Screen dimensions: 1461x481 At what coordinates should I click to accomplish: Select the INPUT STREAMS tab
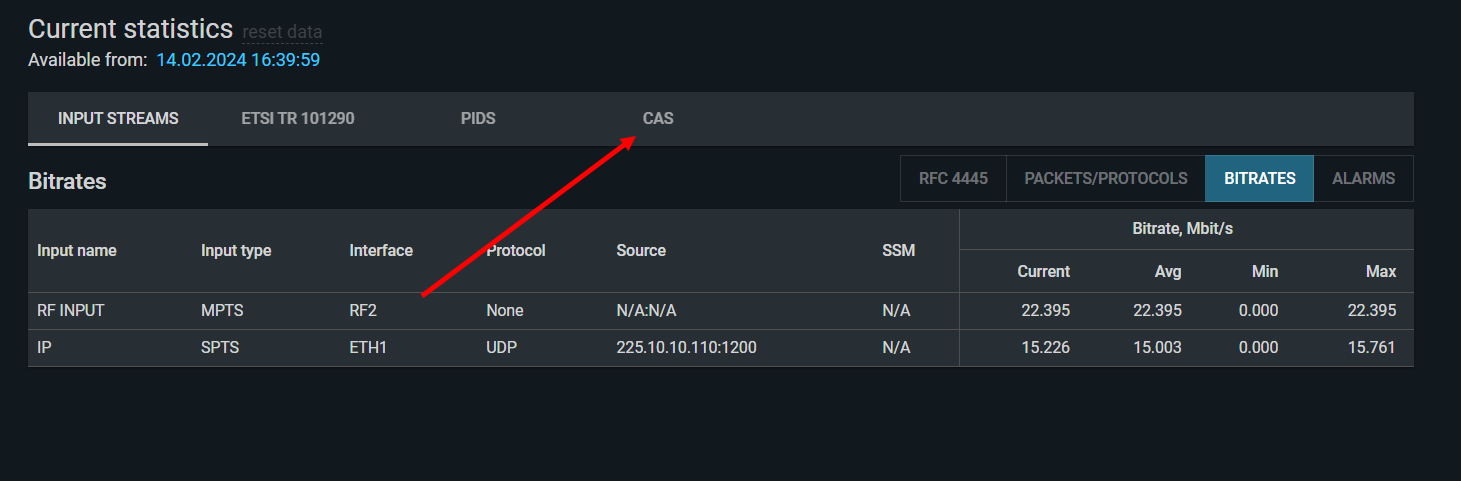pyautogui.click(x=118, y=119)
